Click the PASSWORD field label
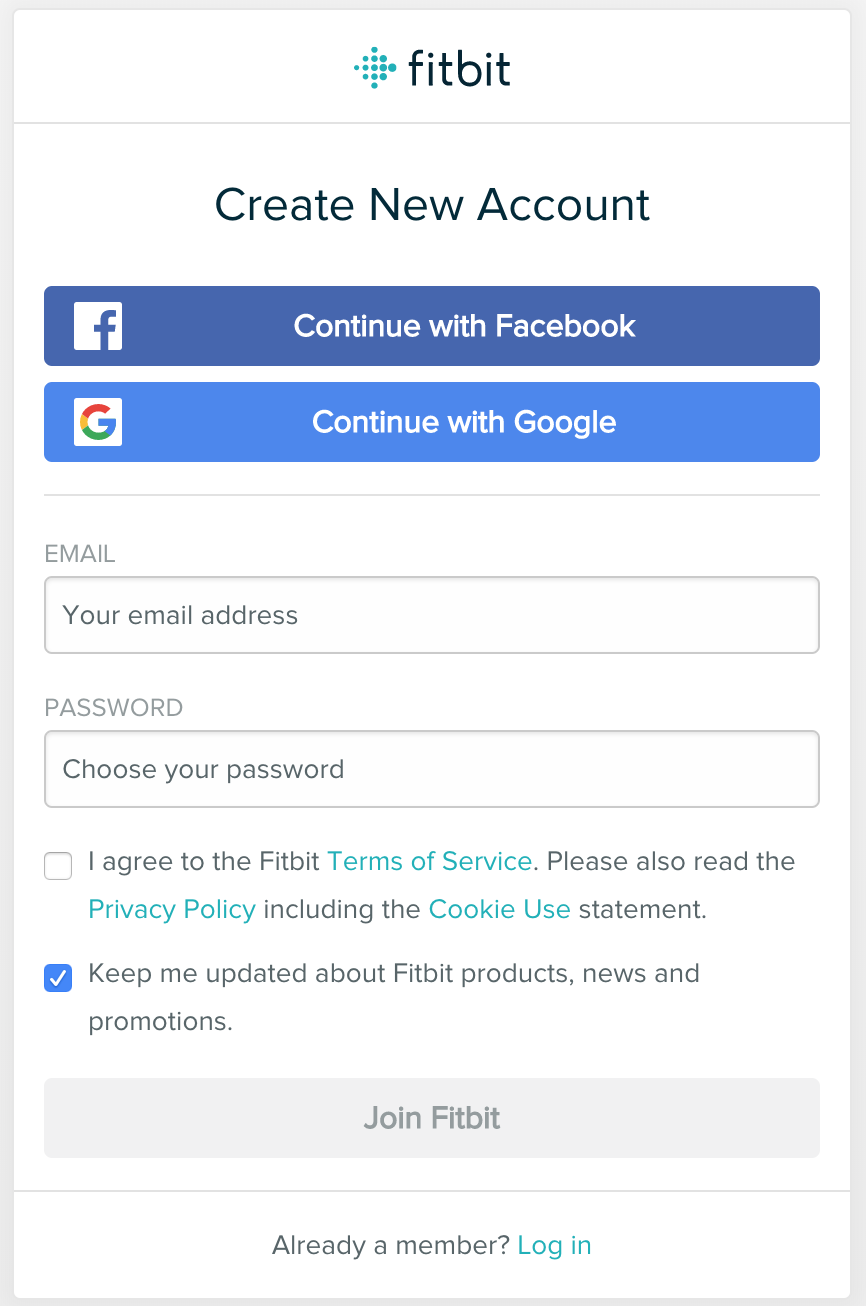The width and height of the screenshot is (866, 1306). pyautogui.click(x=114, y=707)
